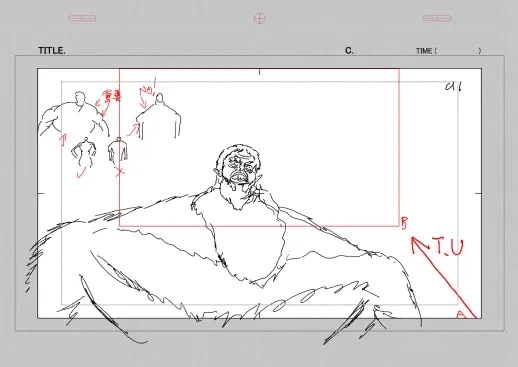
Task: Select the red A frame corner label
Action: 461,314
